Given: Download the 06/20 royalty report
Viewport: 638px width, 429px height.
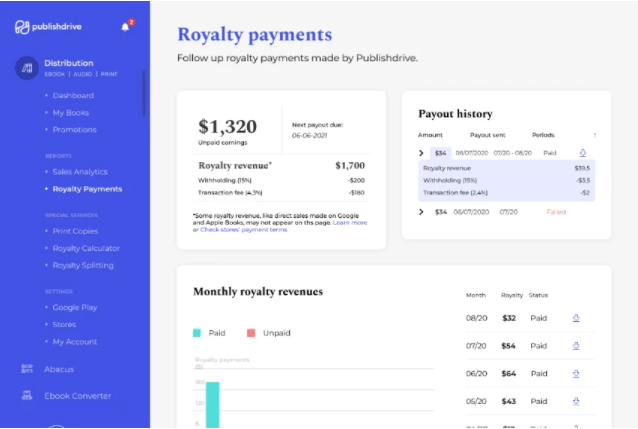Looking at the screenshot, I should (576, 373).
